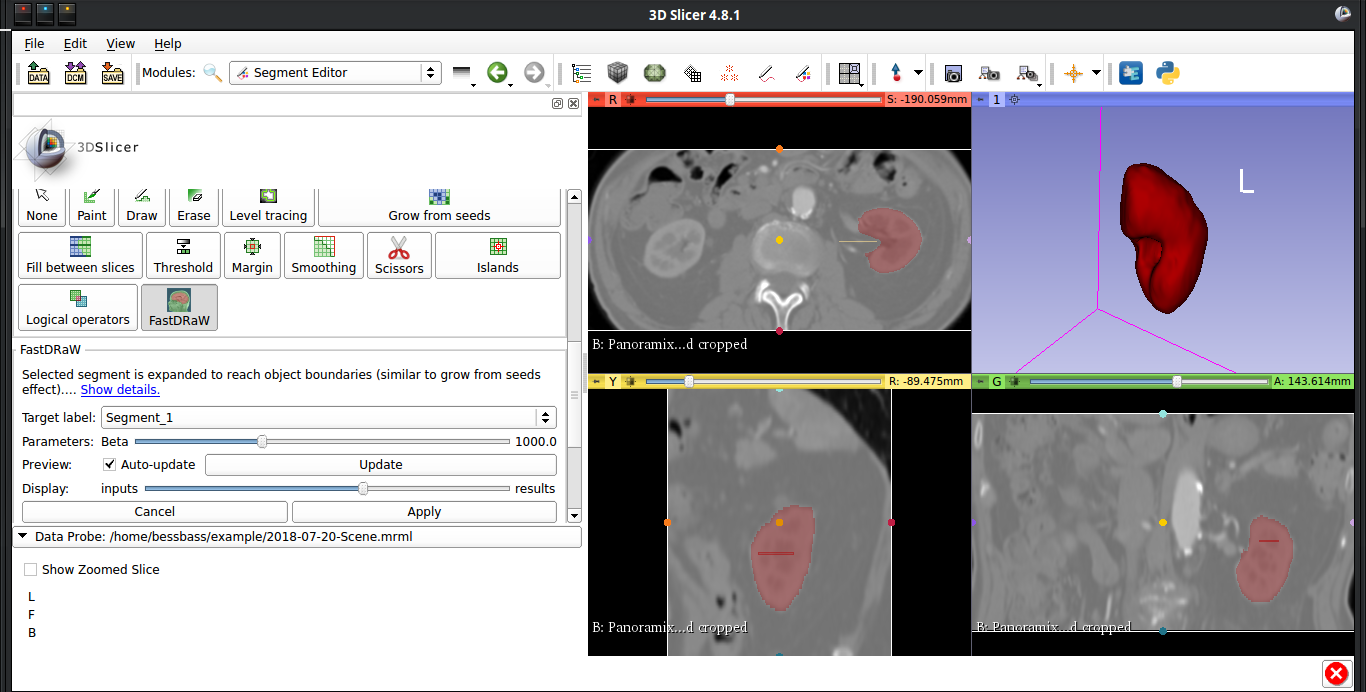
Task: Open the File menu
Action: tap(34, 43)
